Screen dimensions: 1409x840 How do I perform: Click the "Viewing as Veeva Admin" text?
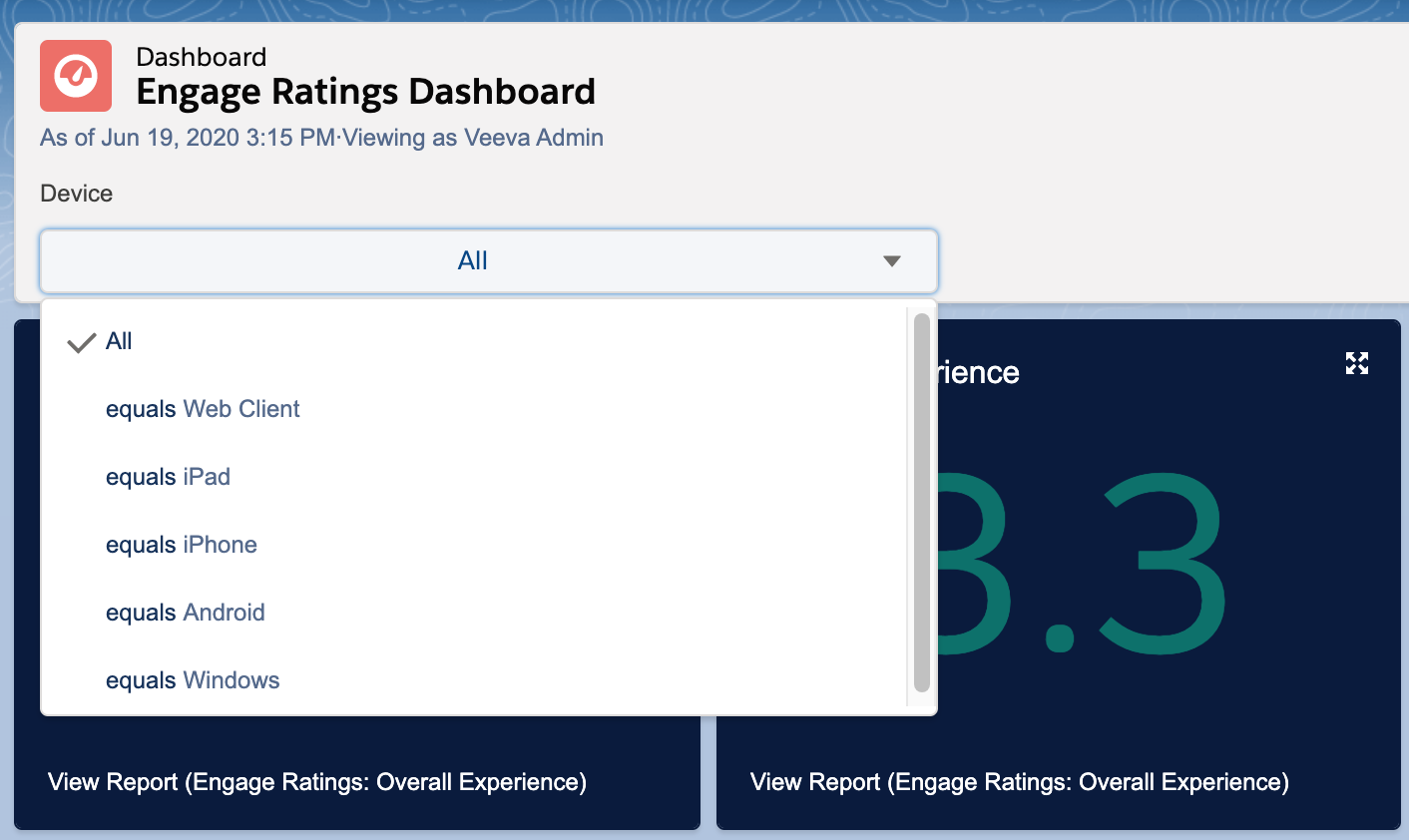point(473,138)
